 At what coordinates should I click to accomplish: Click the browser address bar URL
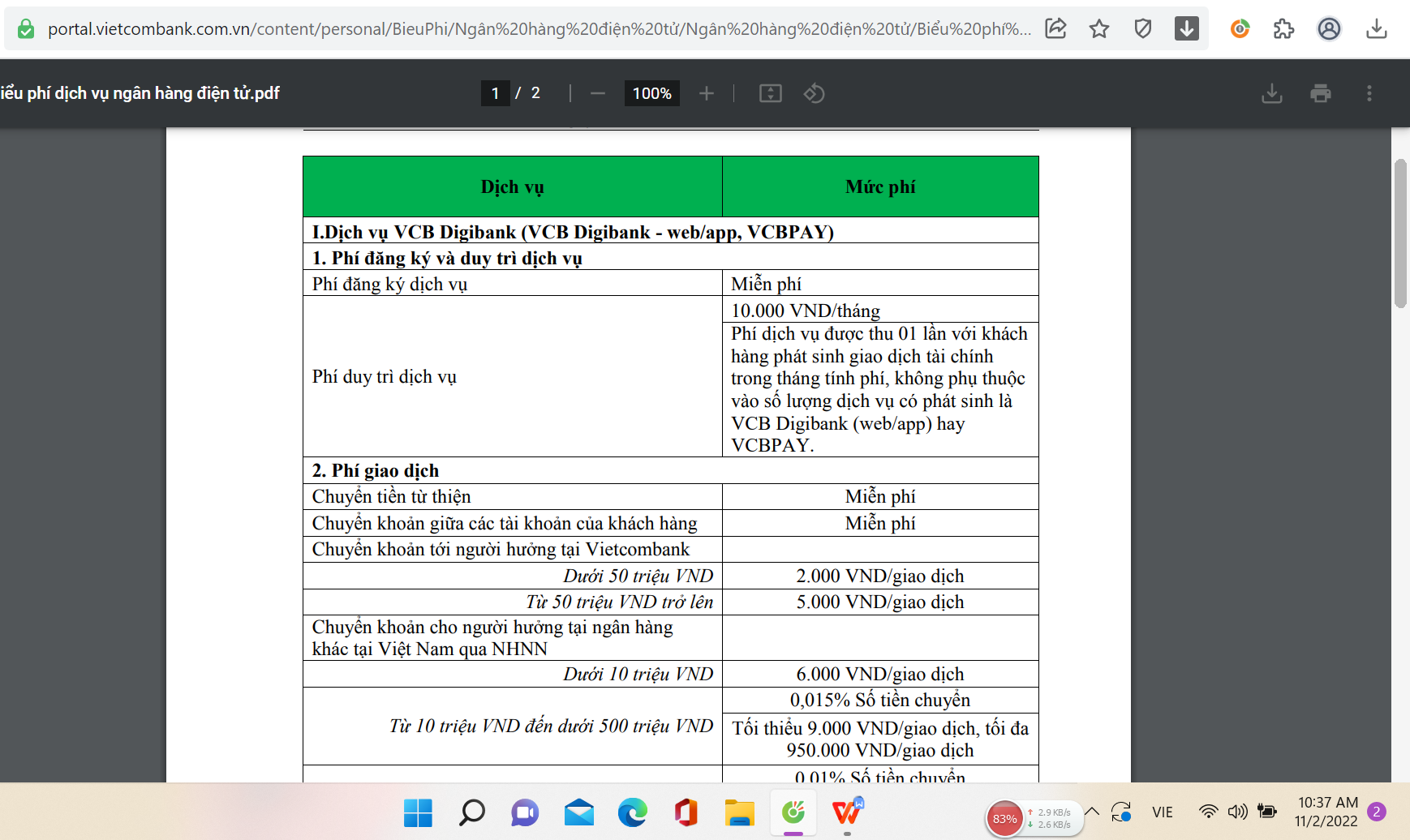pyautogui.click(x=539, y=29)
